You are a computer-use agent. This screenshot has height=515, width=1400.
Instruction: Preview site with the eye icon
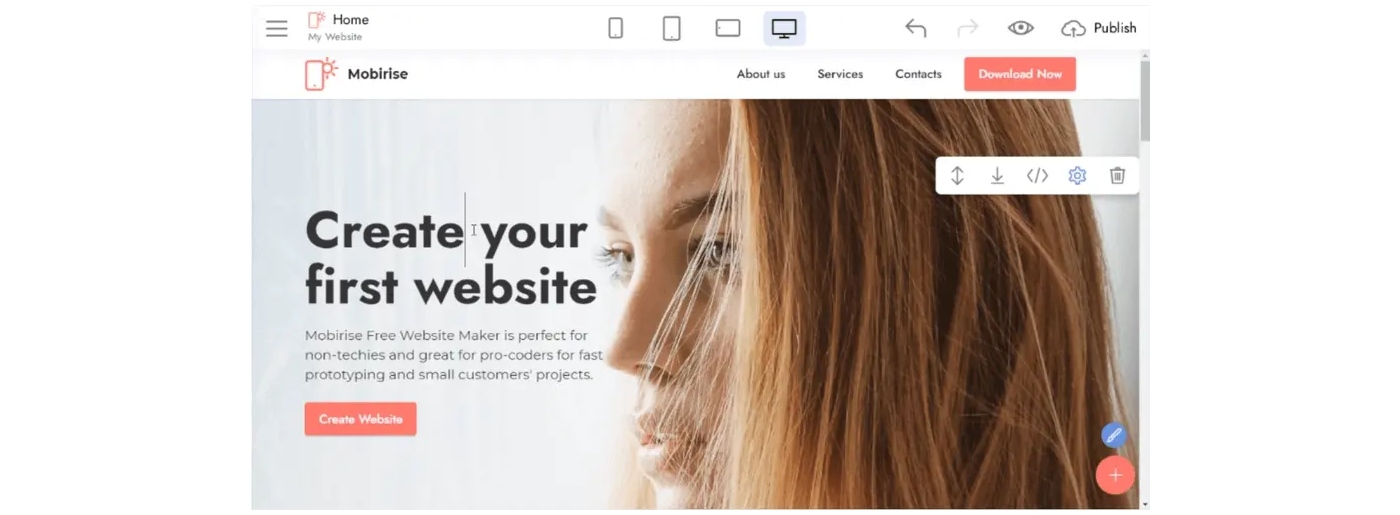coord(1021,28)
